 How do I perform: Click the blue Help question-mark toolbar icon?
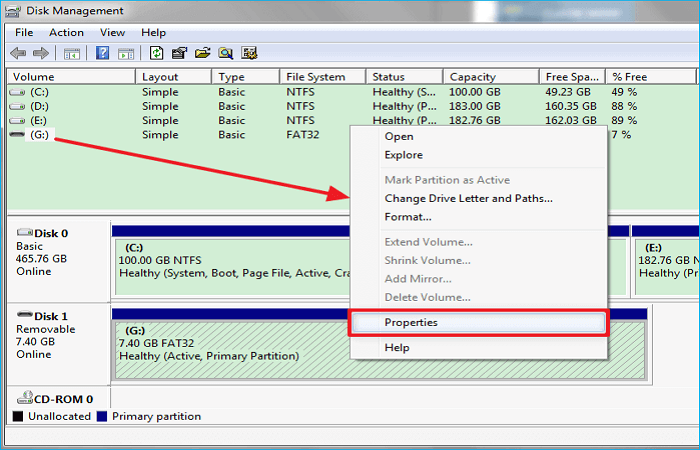tap(102, 53)
